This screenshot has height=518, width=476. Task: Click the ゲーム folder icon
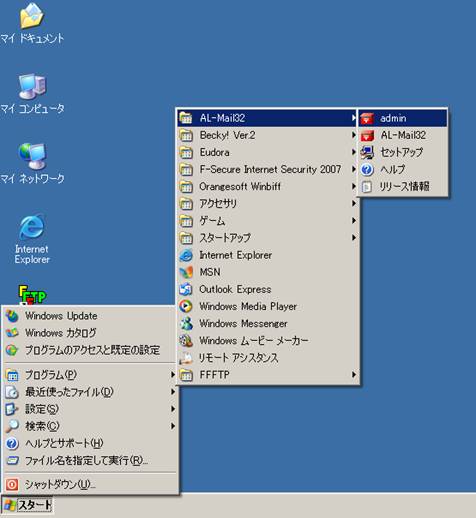186,221
